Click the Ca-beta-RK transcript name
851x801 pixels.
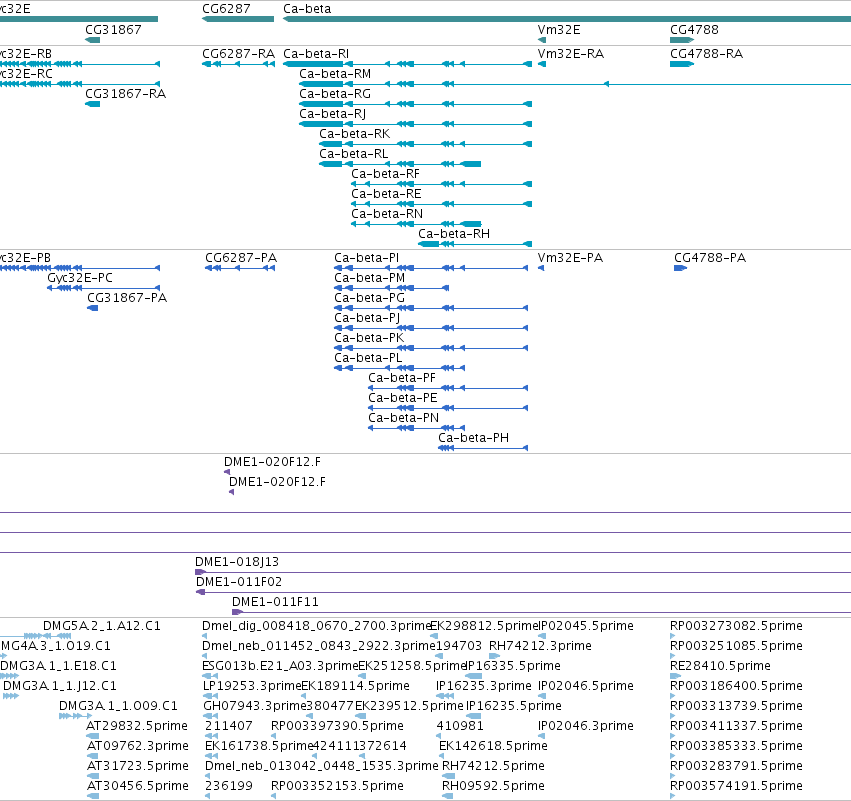354,134
